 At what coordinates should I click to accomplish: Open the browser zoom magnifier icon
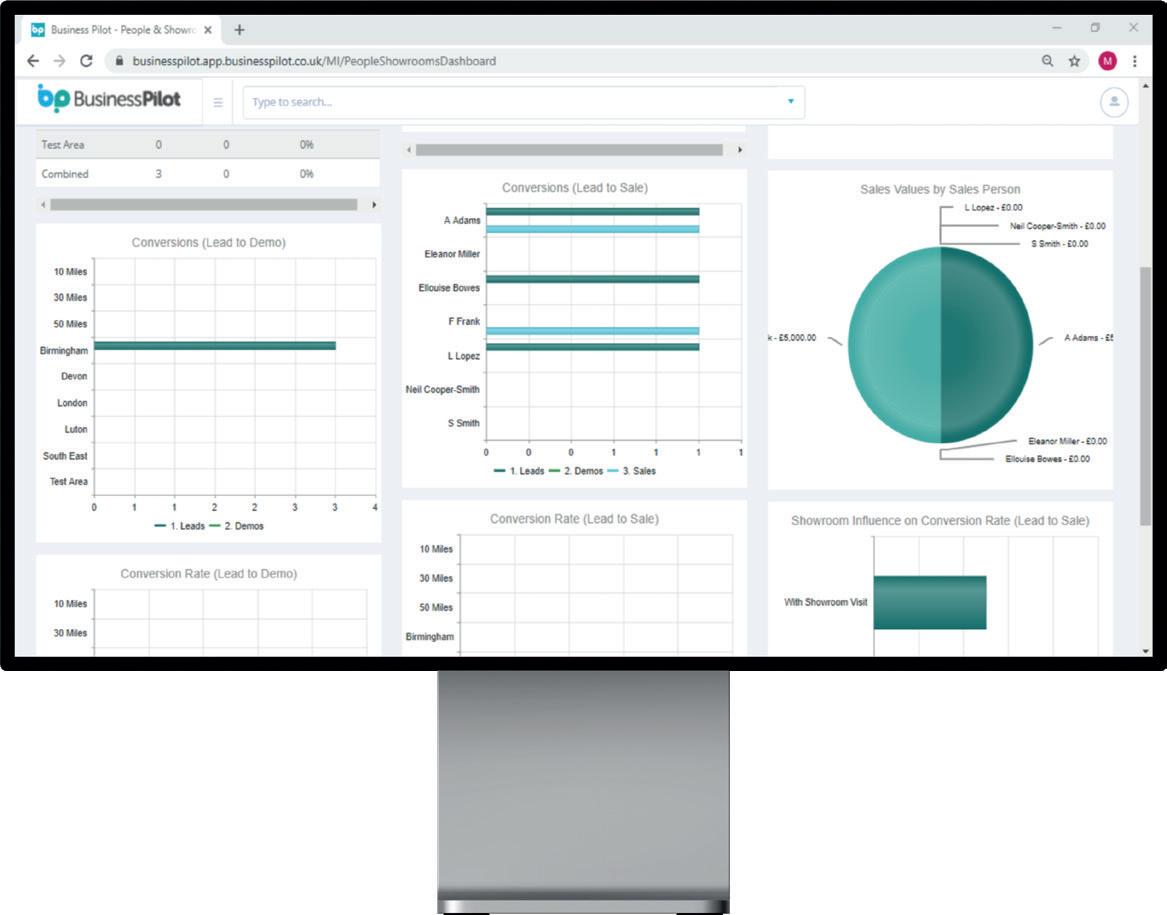1047,61
